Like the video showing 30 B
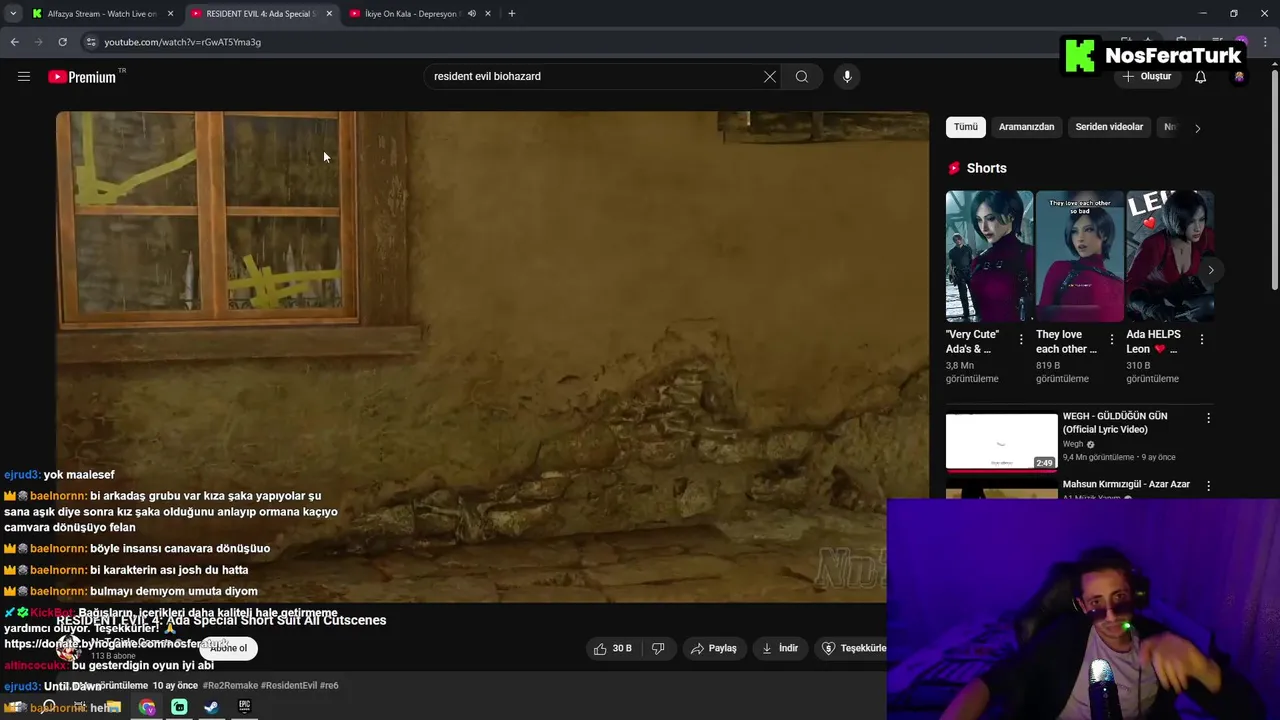Viewport: 1280px width, 720px height. 613,648
